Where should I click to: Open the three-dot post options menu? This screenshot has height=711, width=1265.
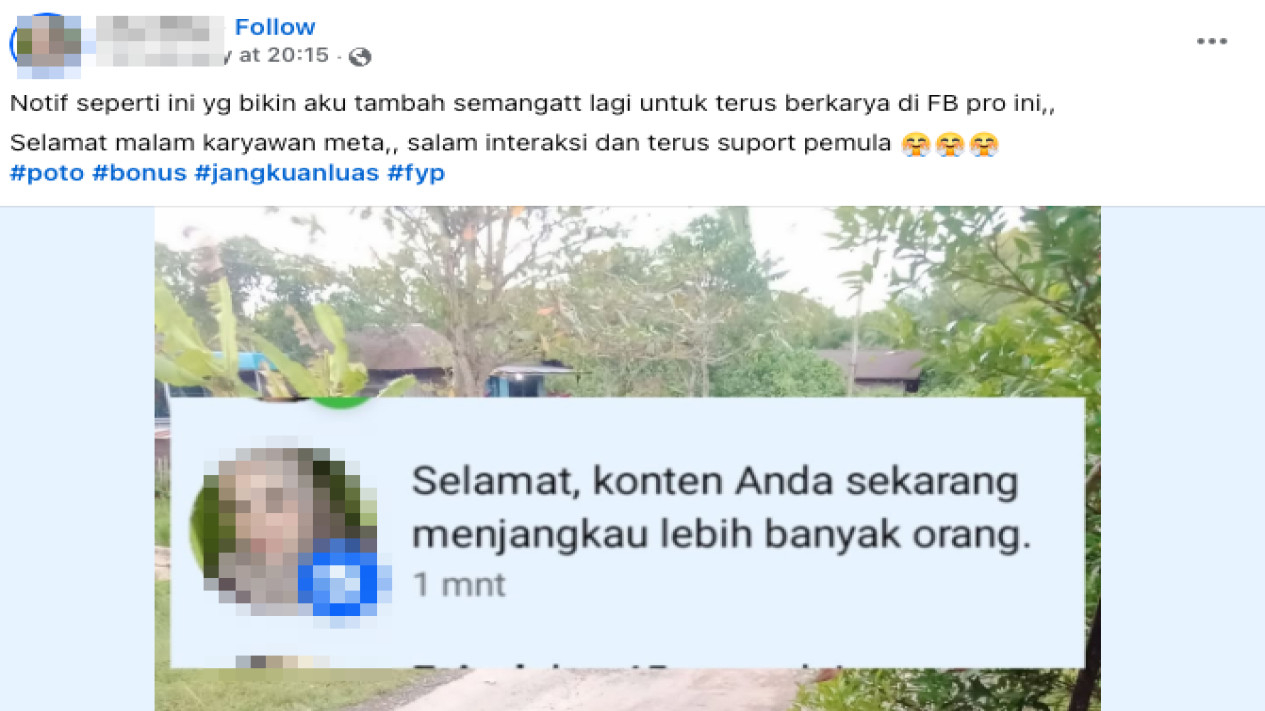click(1212, 41)
